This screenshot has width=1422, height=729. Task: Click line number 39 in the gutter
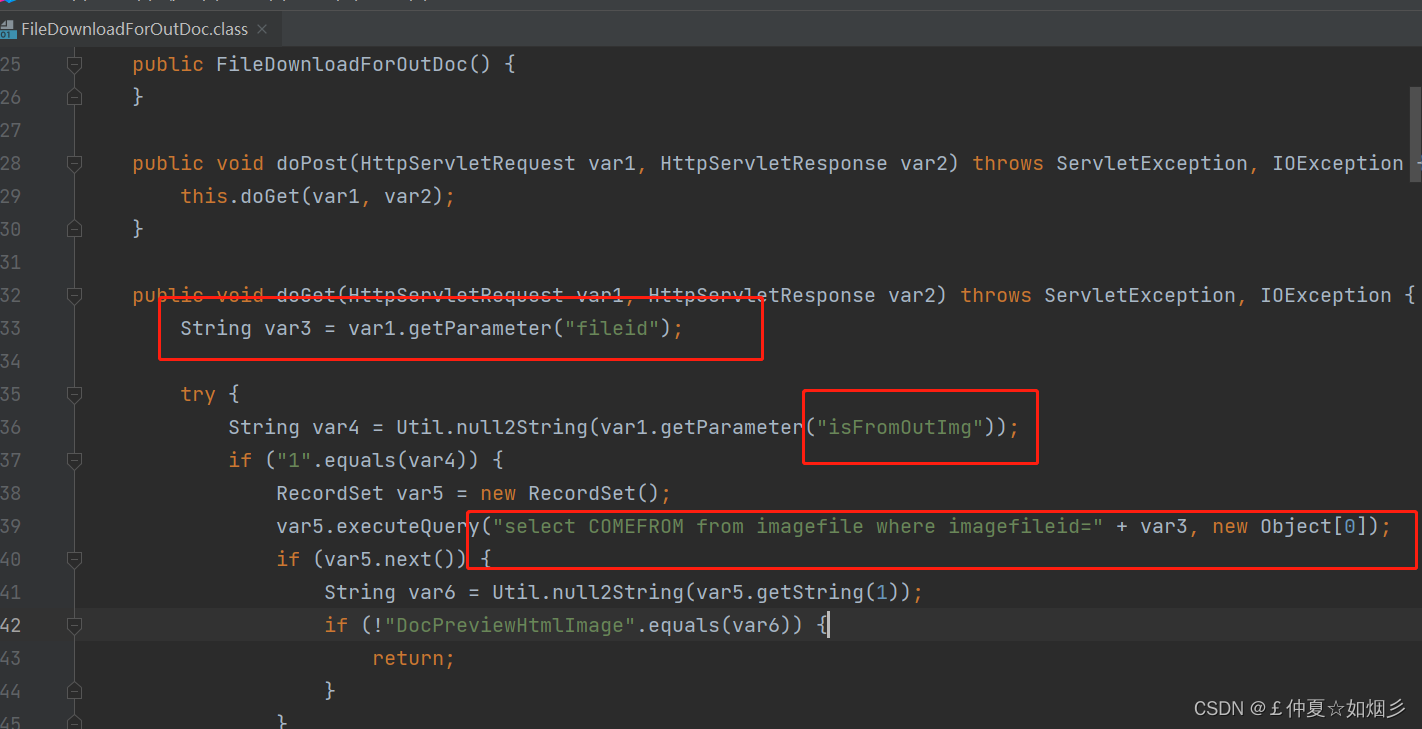click(x=10, y=526)
